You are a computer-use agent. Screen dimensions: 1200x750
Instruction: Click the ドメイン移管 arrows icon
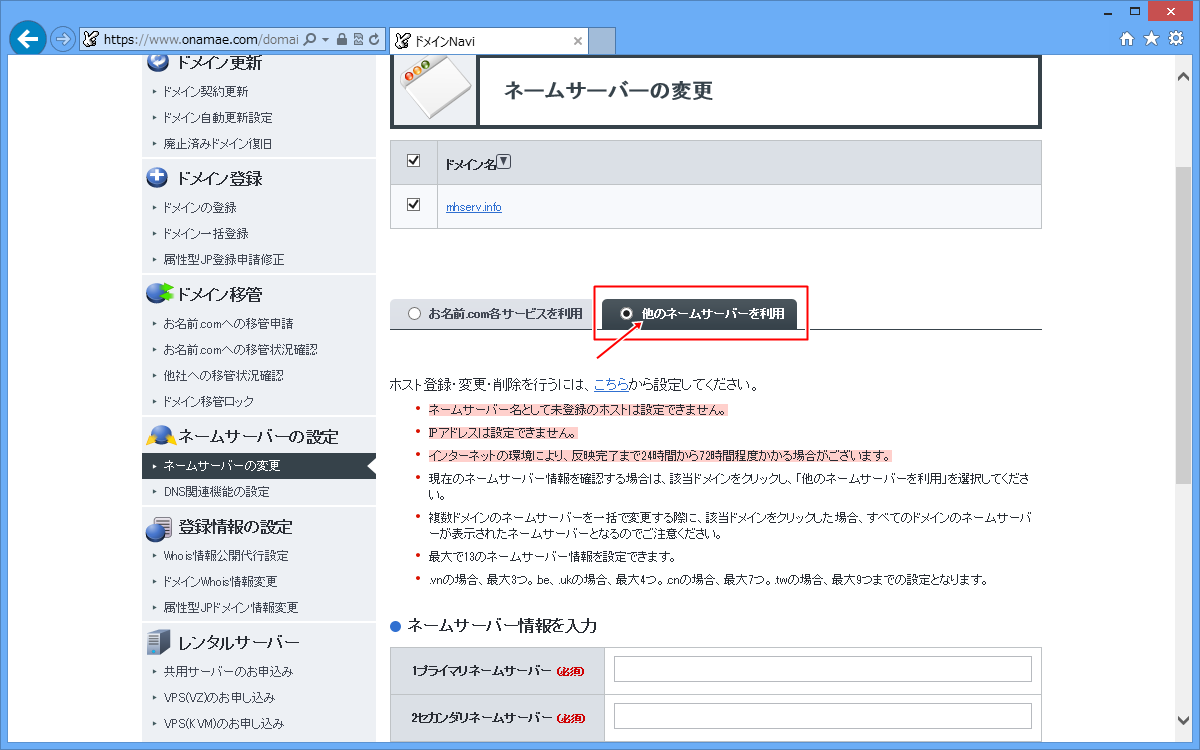pos(158,293)
